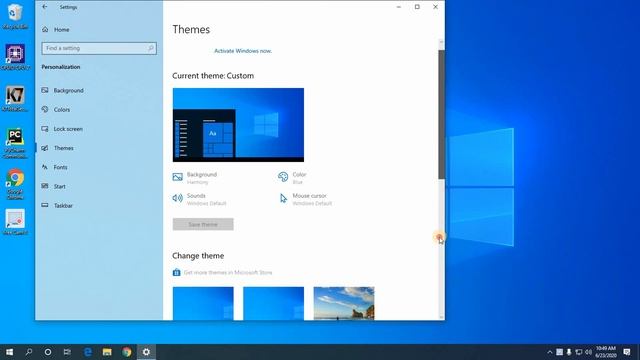The height and width of the screenshot is (360, 640).
Task: Open PyCharm desktop shortcut
Action: [15, 143]
